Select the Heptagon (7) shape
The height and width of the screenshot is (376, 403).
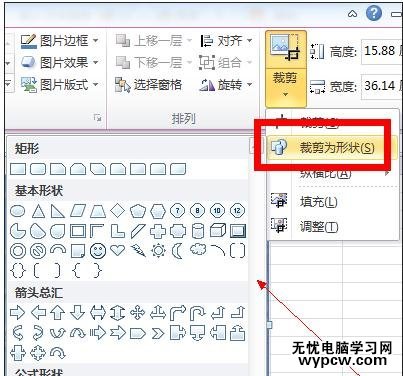coord(177,211)
